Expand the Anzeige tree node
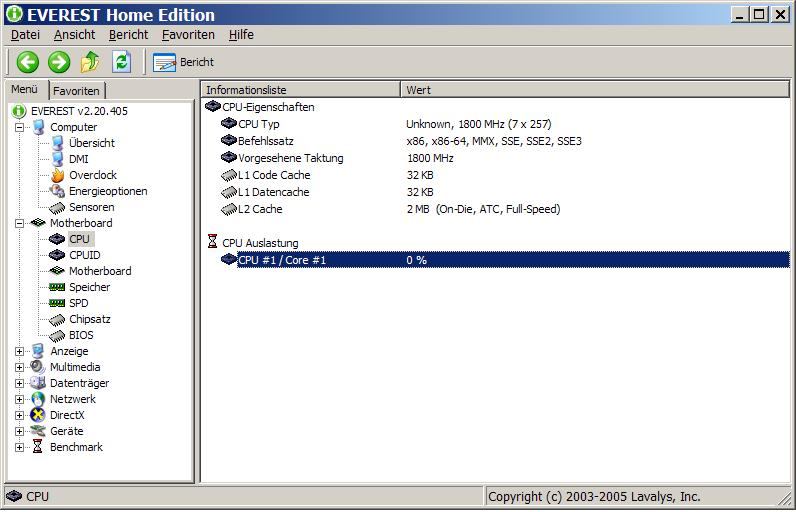 [x=19, y=351]
